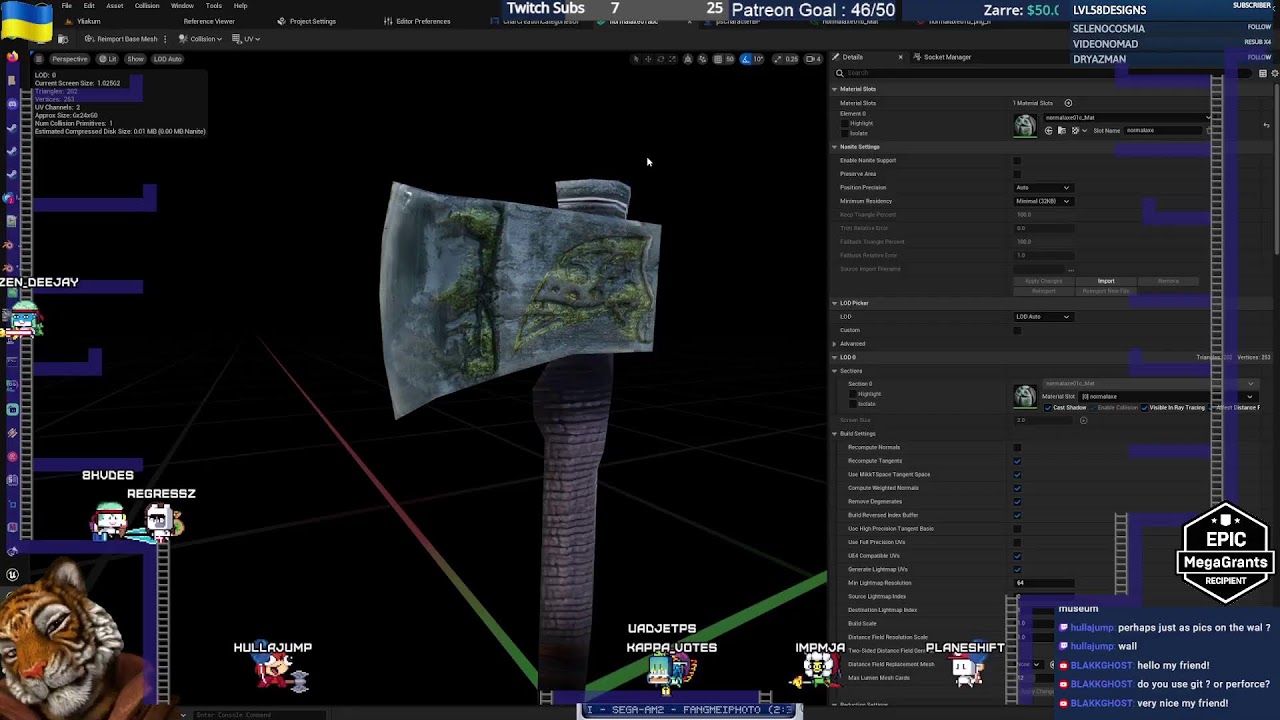Toggle rotation angle snapping icon
Image resolution: width=1280 pixels, height=720 pixels.
[745, 59]
